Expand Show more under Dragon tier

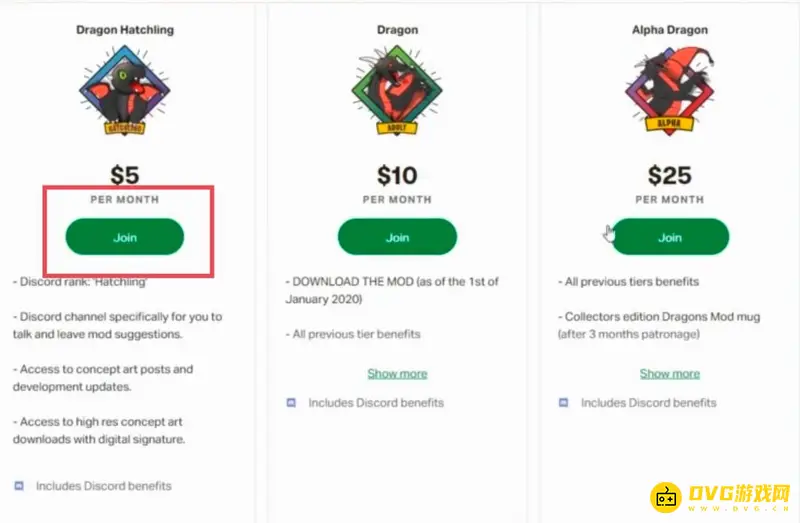tap(397, 373)
